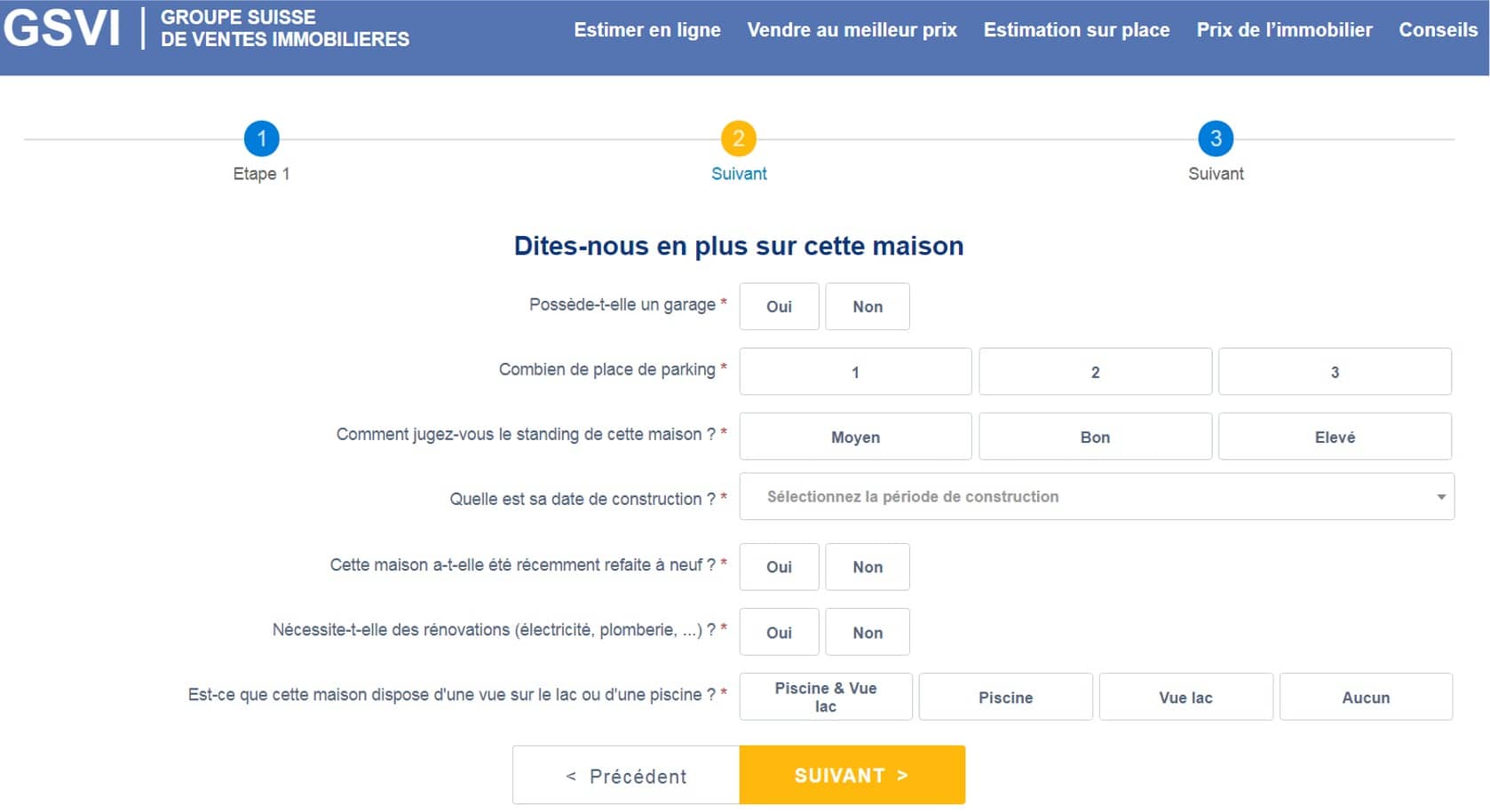Open Vendre au meilleur prix link
The image size is (1490, 812).
(852, 30)
